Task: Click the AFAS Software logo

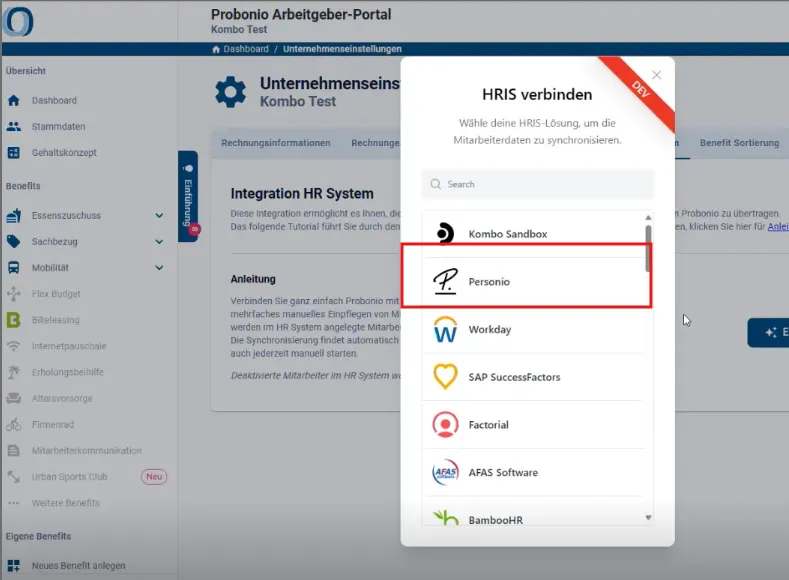Action: pos(445,472)
